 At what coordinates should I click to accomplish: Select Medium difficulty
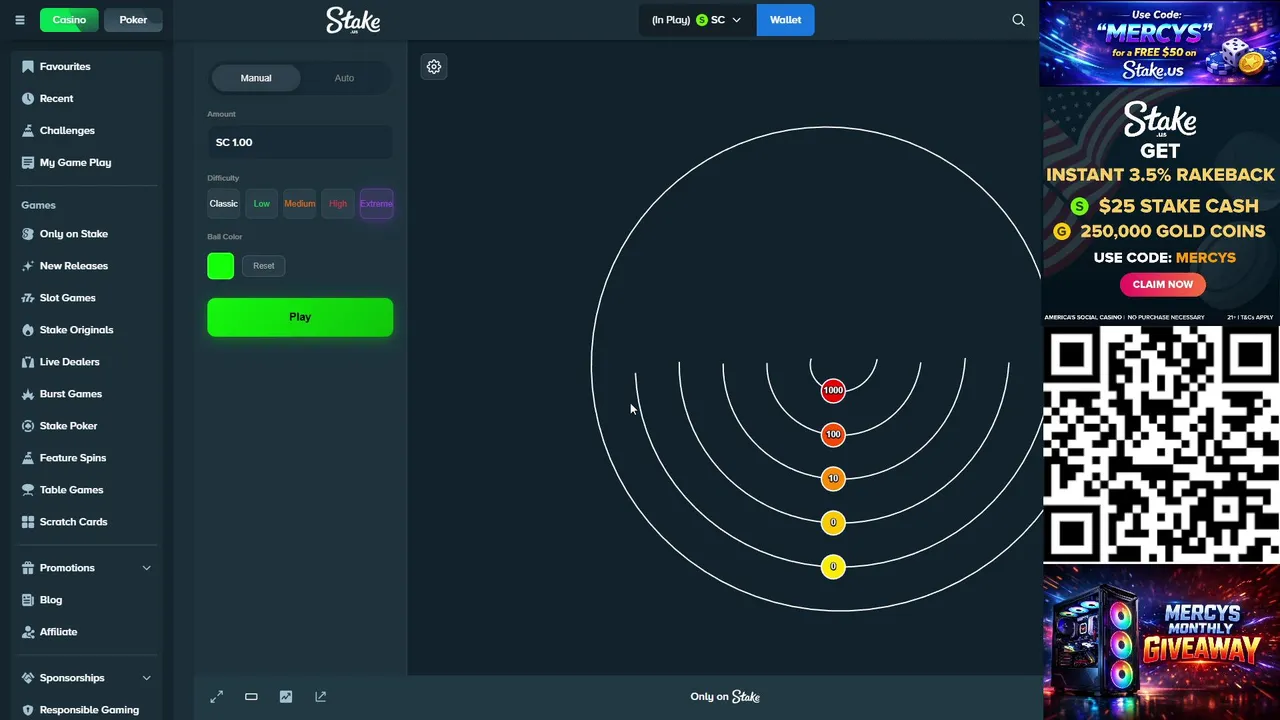tap(300, 204)
